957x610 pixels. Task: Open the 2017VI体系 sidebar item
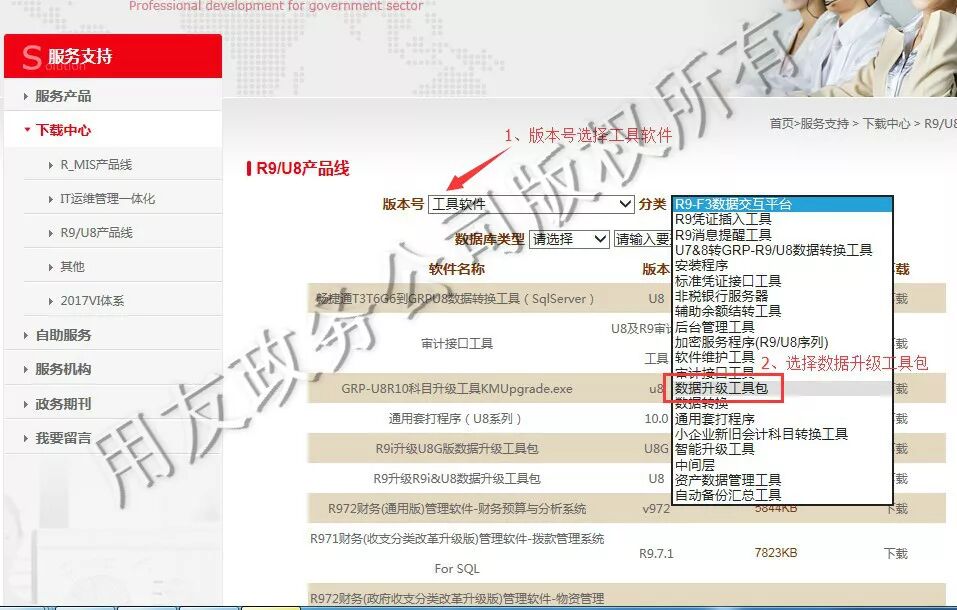[x=92, y=301]
